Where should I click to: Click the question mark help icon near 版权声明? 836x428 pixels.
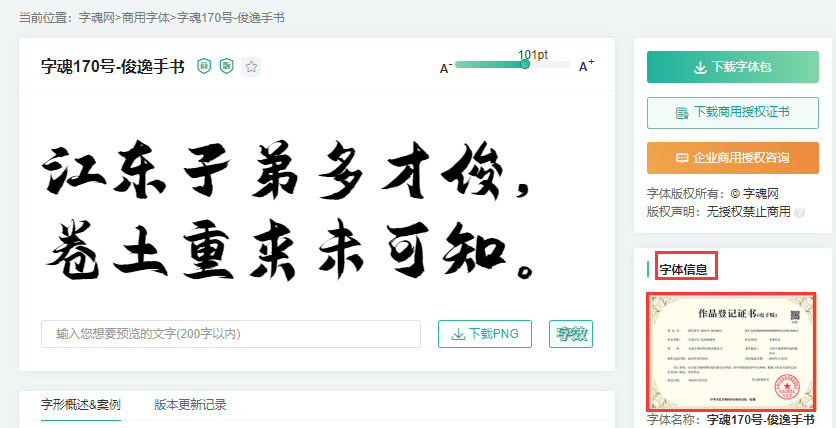click(799, 213)
